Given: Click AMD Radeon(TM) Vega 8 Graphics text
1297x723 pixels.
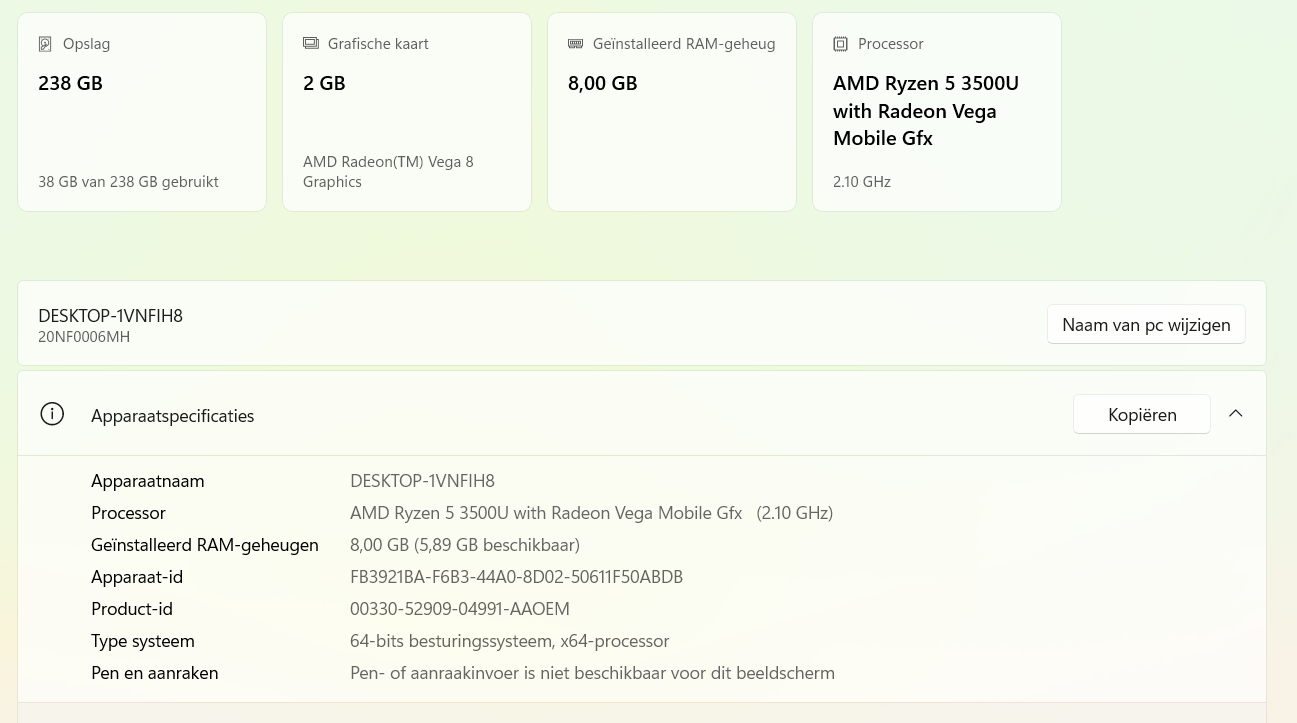Looking at the screenshot, I should 388,172.
